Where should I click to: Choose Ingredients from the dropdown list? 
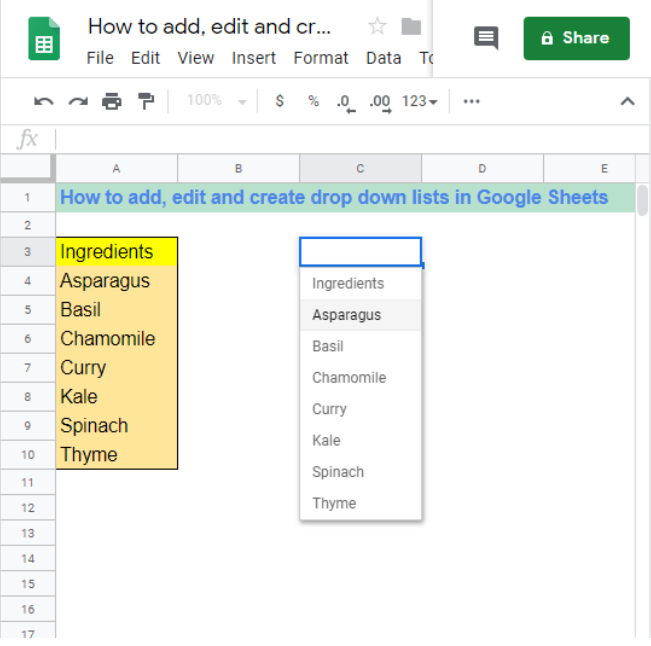(x=360, y=284)
